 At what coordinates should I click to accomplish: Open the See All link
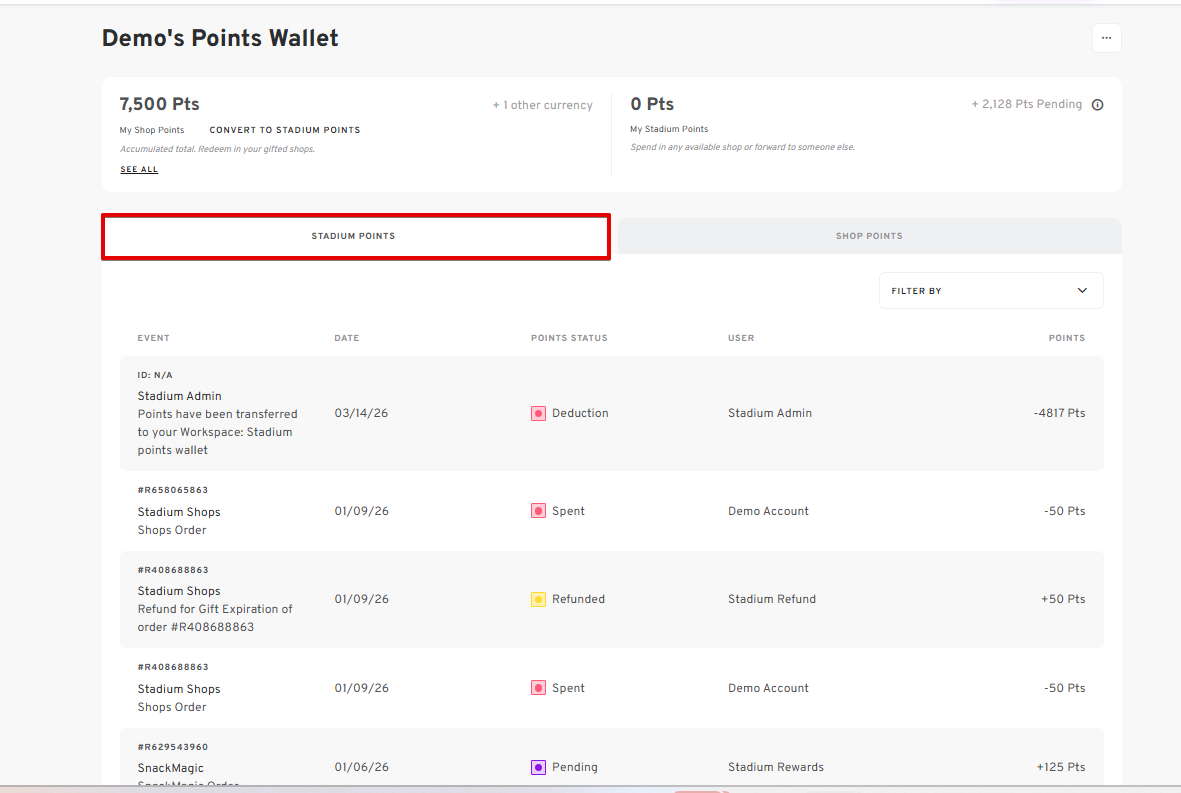[139, 170]
